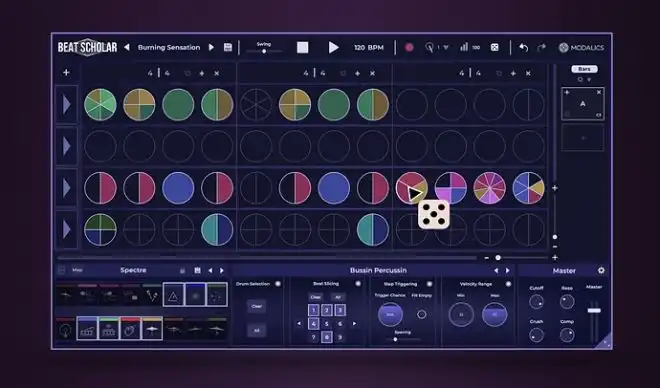Preview the first track with its play arrow
This screenshot has height=388, width=660.
click(x=67, y=104)
